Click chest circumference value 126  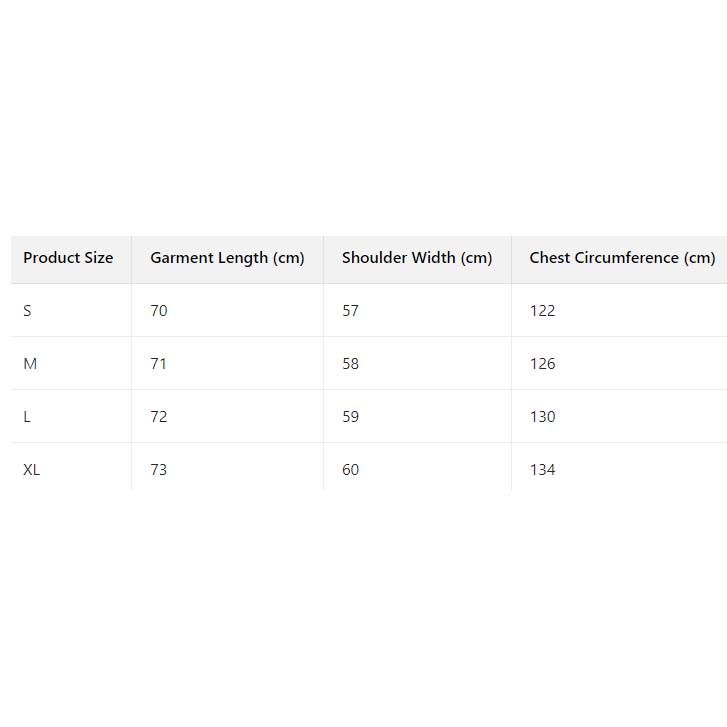pyautogui.click(x=542, y=364)
